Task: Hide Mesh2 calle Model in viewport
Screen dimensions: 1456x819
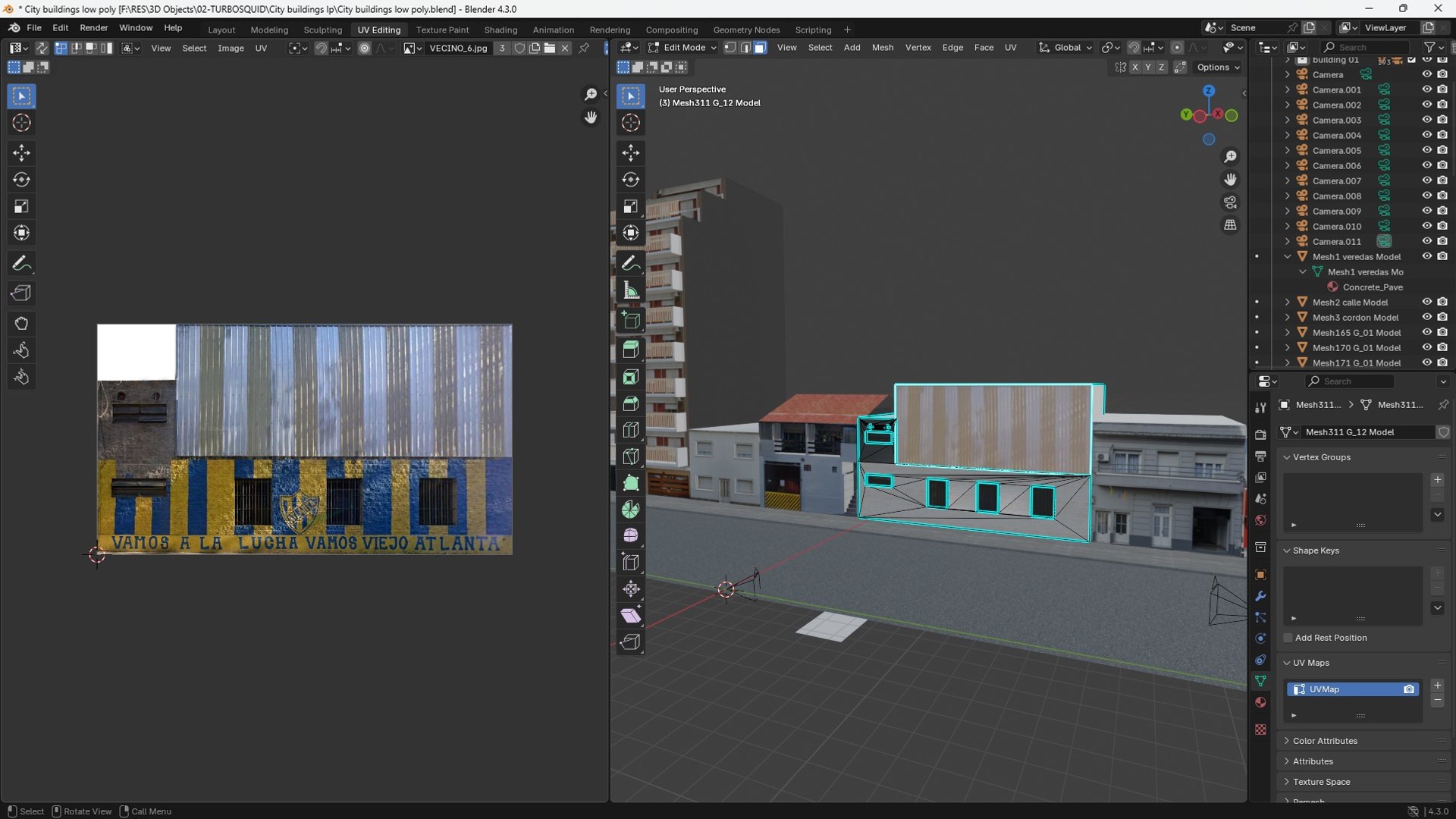Action: 1426,302
